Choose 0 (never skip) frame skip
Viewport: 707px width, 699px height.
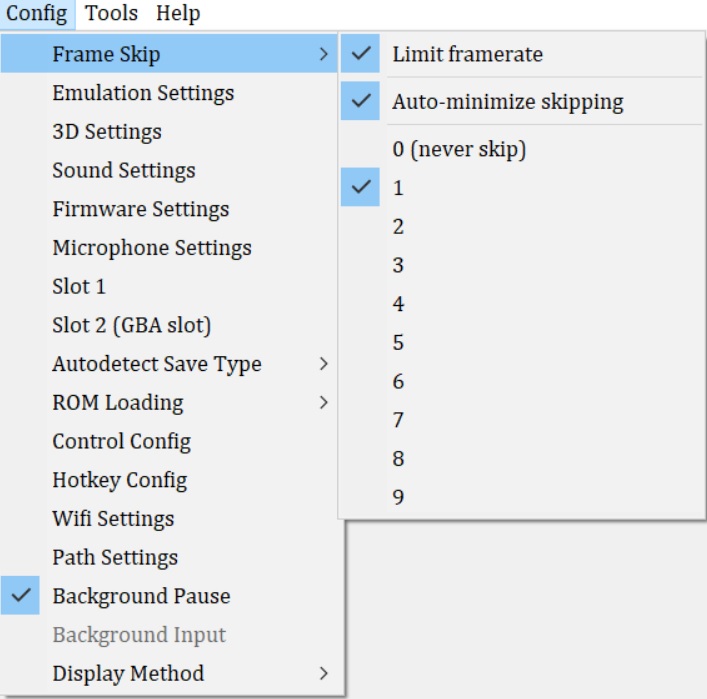pos(459,150)
